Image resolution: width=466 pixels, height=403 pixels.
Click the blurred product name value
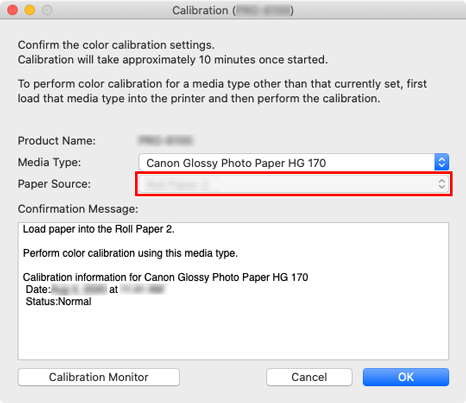(166, 141)
